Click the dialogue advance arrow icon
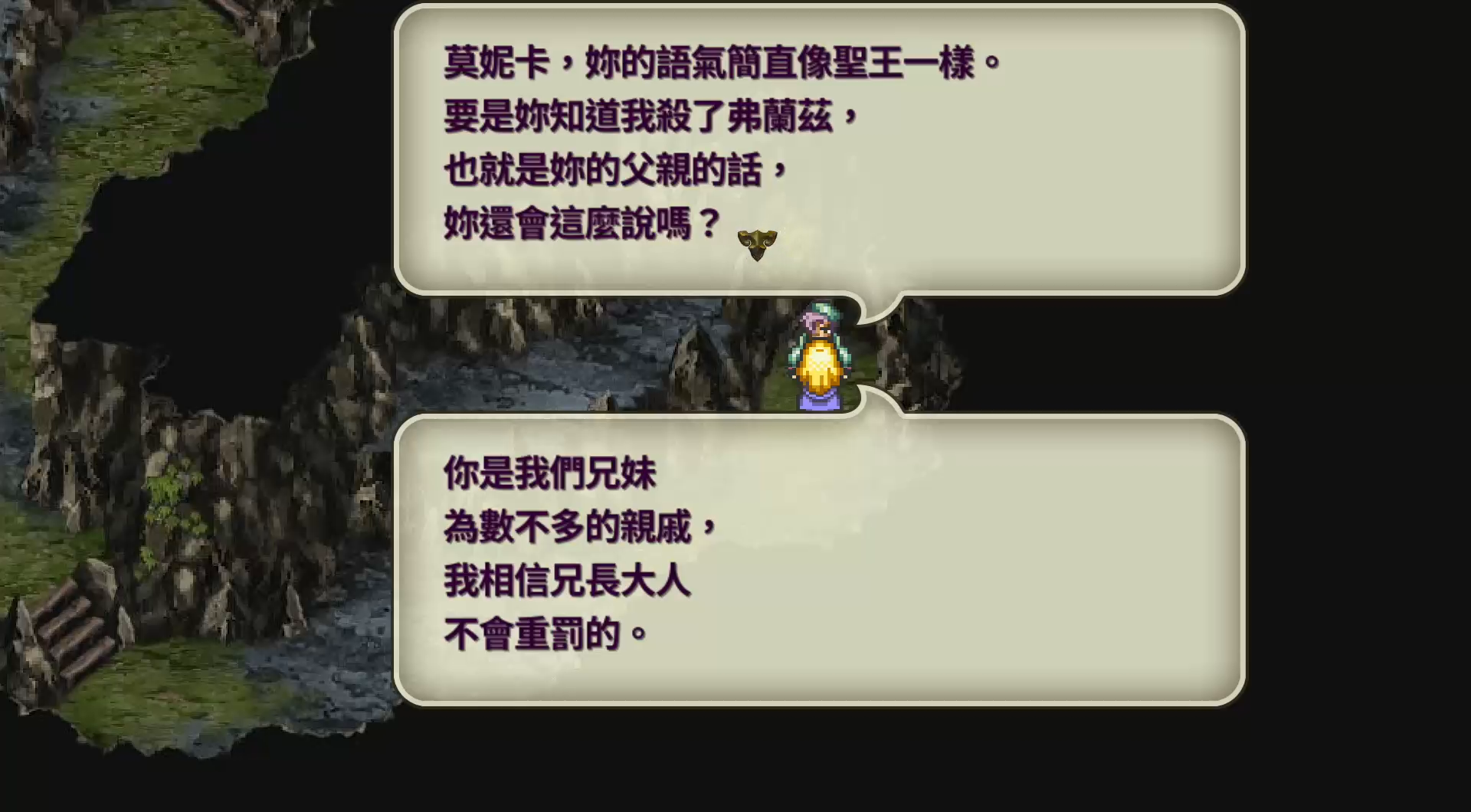Viewport: 1471px width, 812px height. pos(757,245)
